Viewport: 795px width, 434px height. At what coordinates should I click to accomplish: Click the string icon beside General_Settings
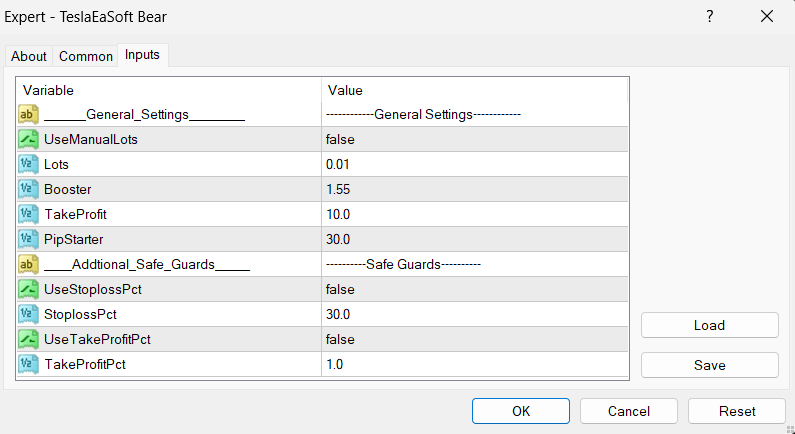click(x=28, y=115)
